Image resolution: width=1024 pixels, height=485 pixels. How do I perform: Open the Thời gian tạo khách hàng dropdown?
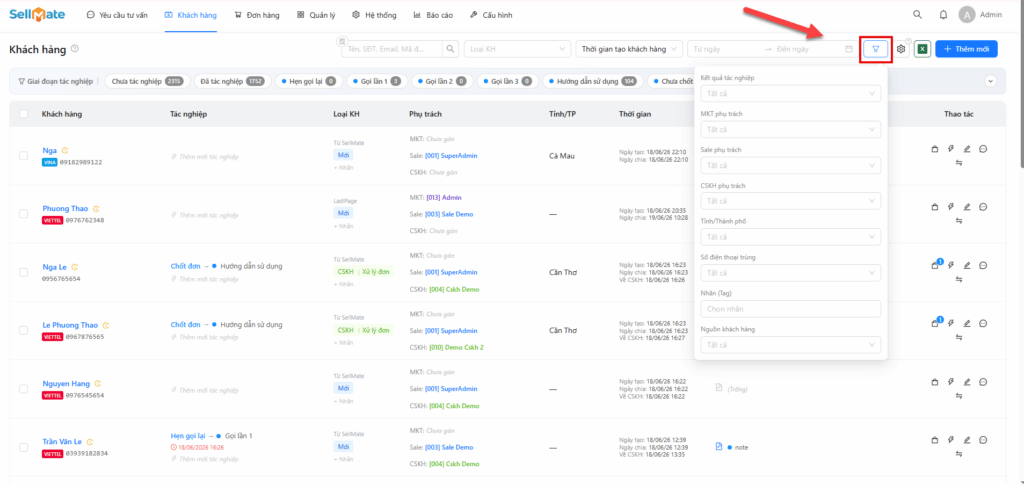point(629,49)
